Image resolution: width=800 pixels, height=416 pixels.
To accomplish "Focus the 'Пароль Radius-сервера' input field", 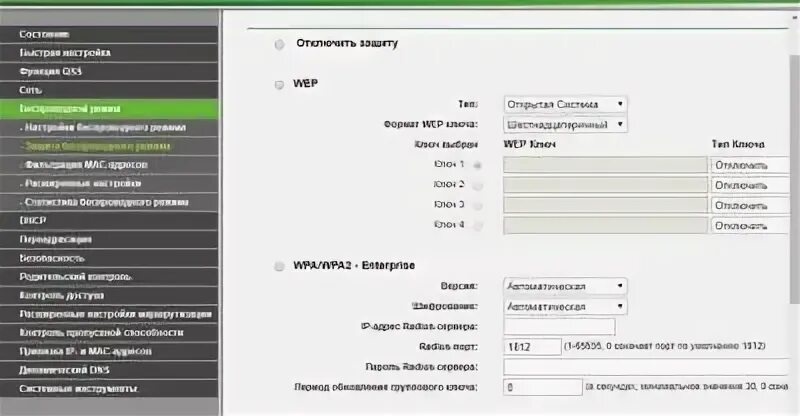I will [648, 366].
